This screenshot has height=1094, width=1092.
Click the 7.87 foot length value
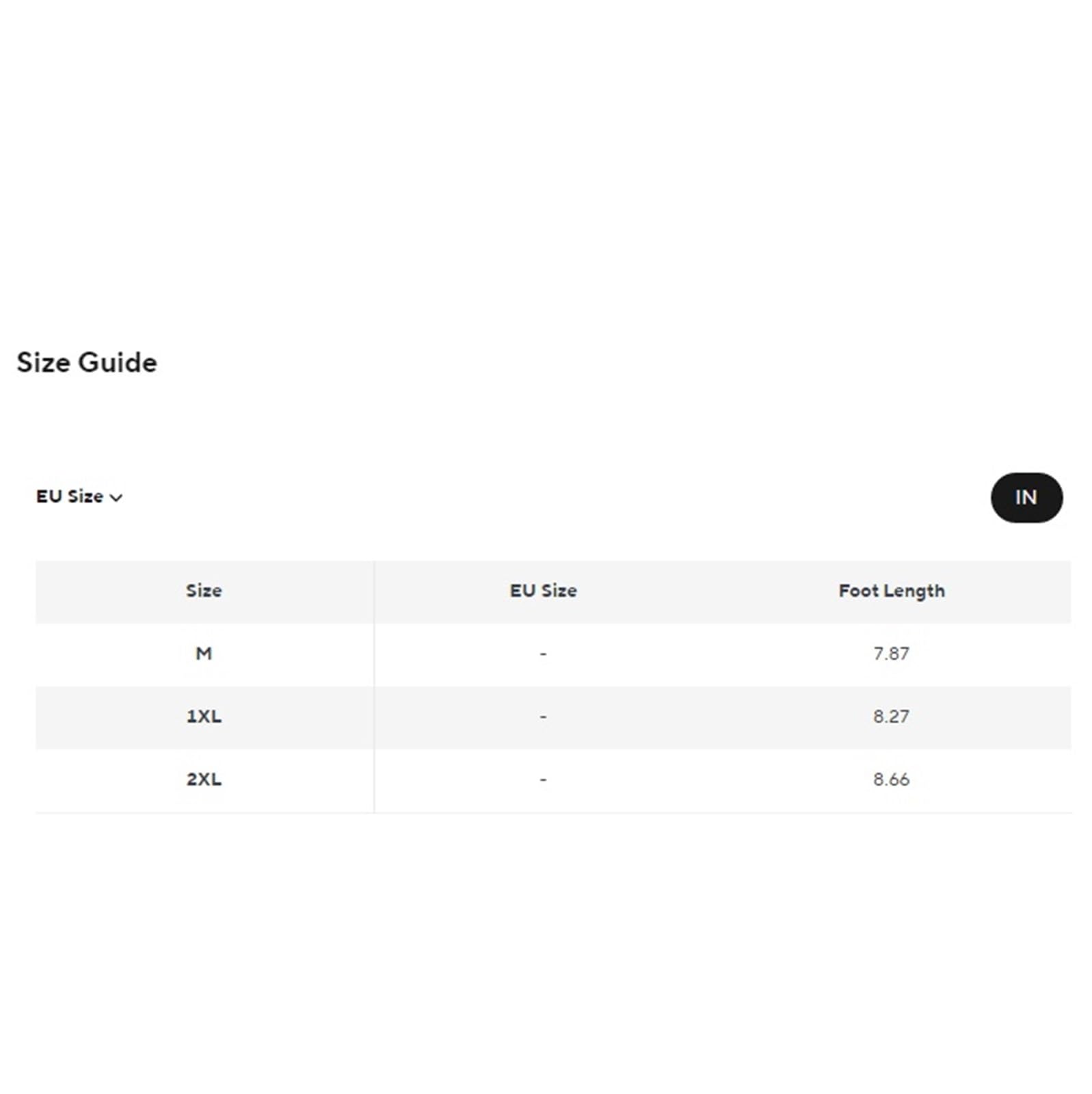click(x=891, y=654)
